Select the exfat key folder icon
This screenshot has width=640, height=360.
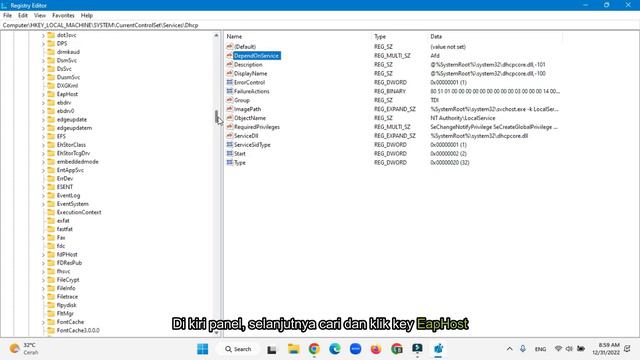(x=51, y=221)
